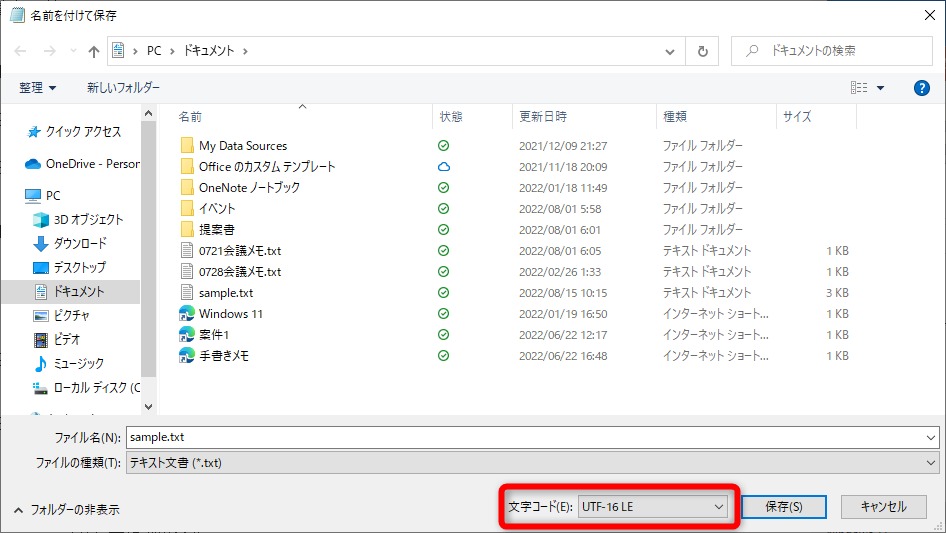Select Office のカスタム テンプレート folder icon

click(187, 167)
